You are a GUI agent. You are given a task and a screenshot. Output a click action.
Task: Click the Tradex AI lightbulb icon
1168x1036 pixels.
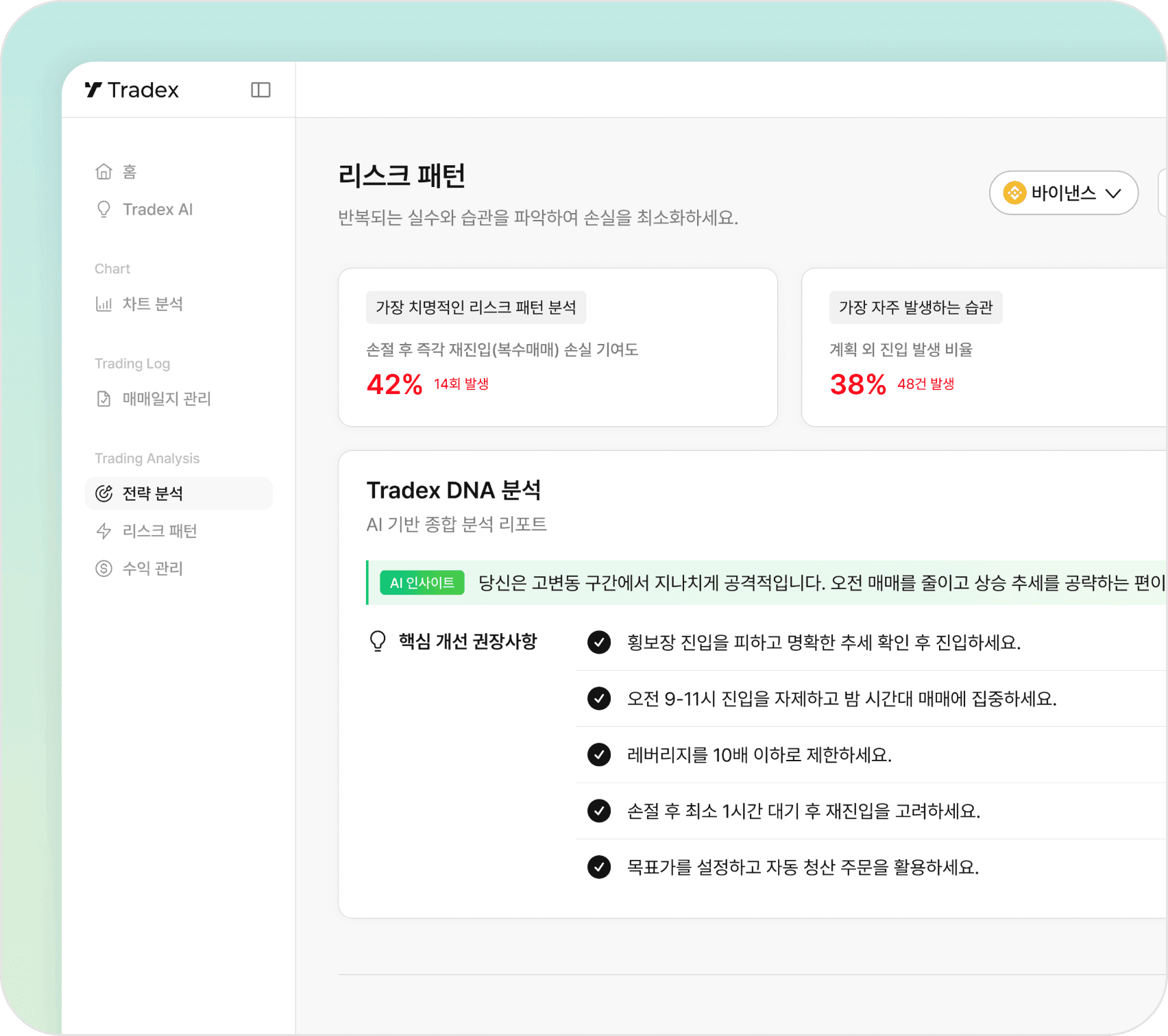(x=104, y=209)
